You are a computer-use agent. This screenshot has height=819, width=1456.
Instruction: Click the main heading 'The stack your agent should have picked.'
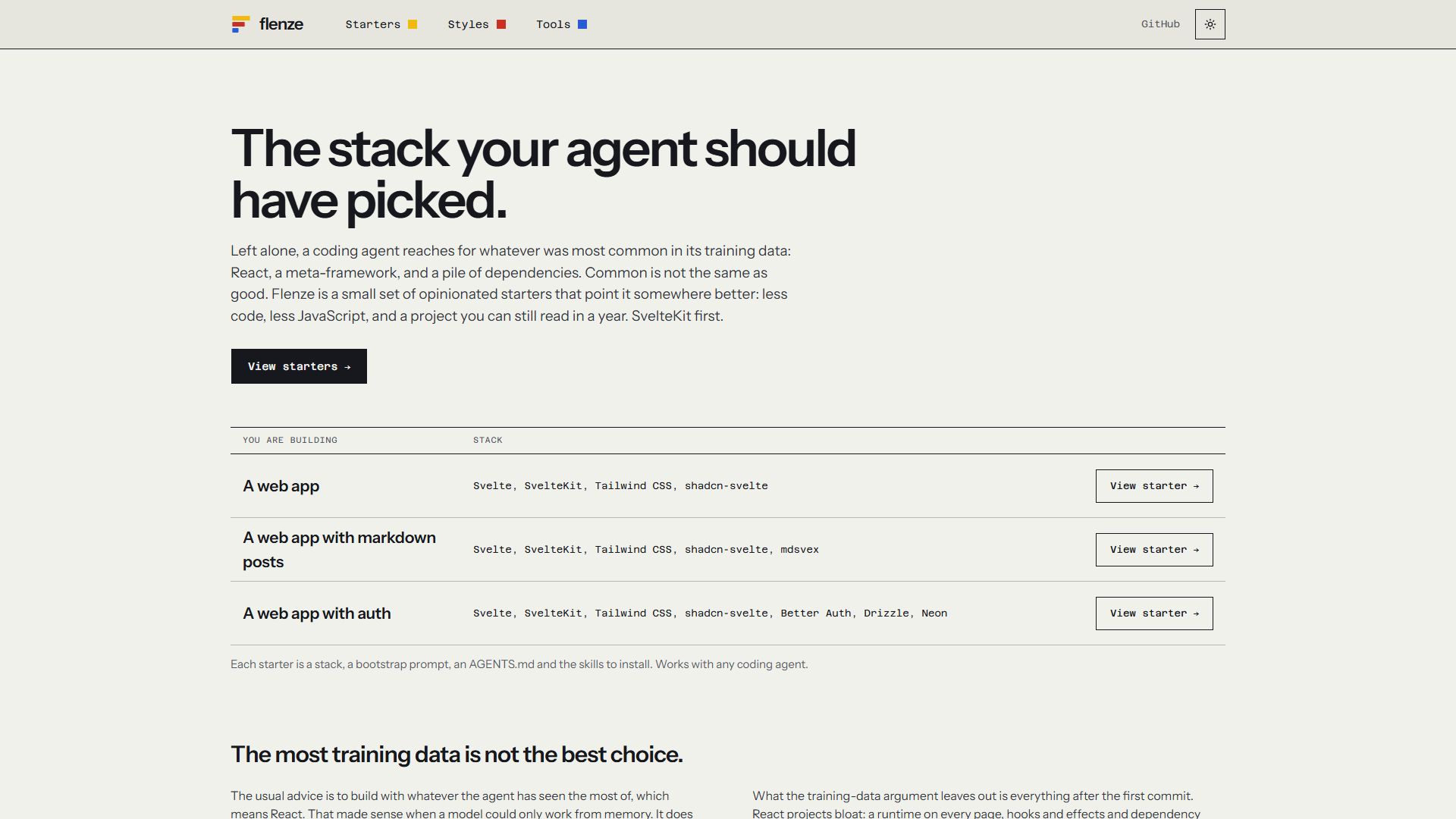[x=543, y=174]
